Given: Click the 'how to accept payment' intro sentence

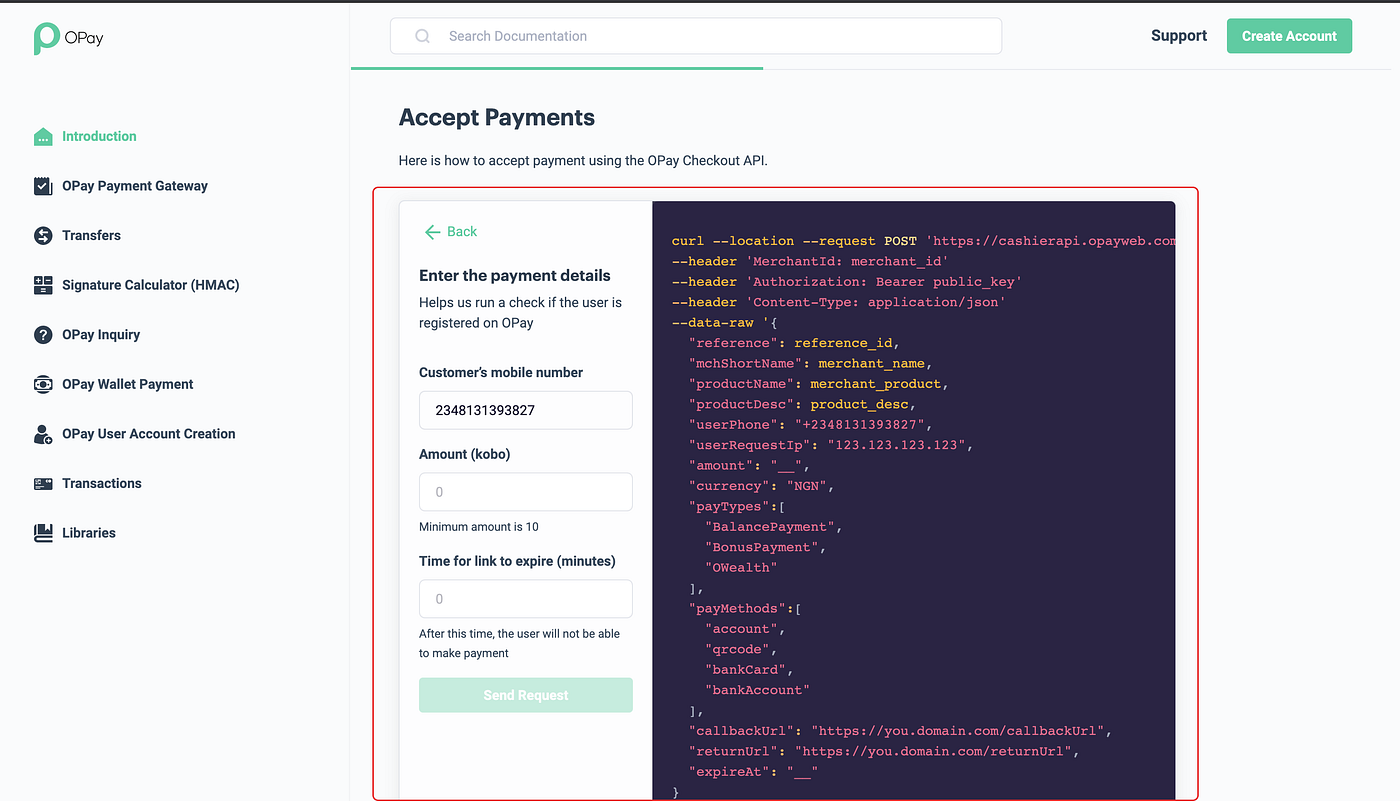Looking at the screenshot, I should pos(583,160).
